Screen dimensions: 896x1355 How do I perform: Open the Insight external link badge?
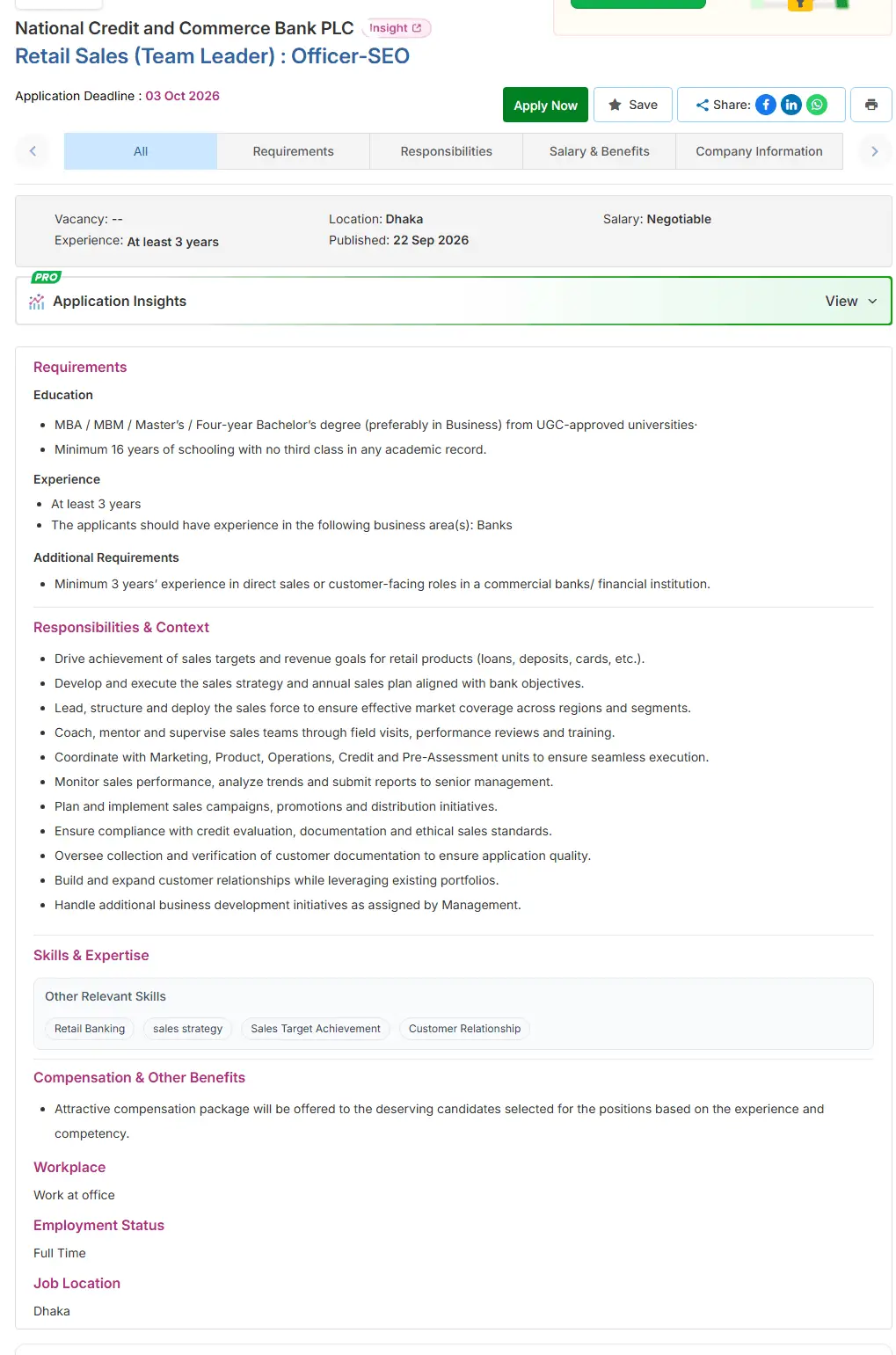[x=396, y=28]
